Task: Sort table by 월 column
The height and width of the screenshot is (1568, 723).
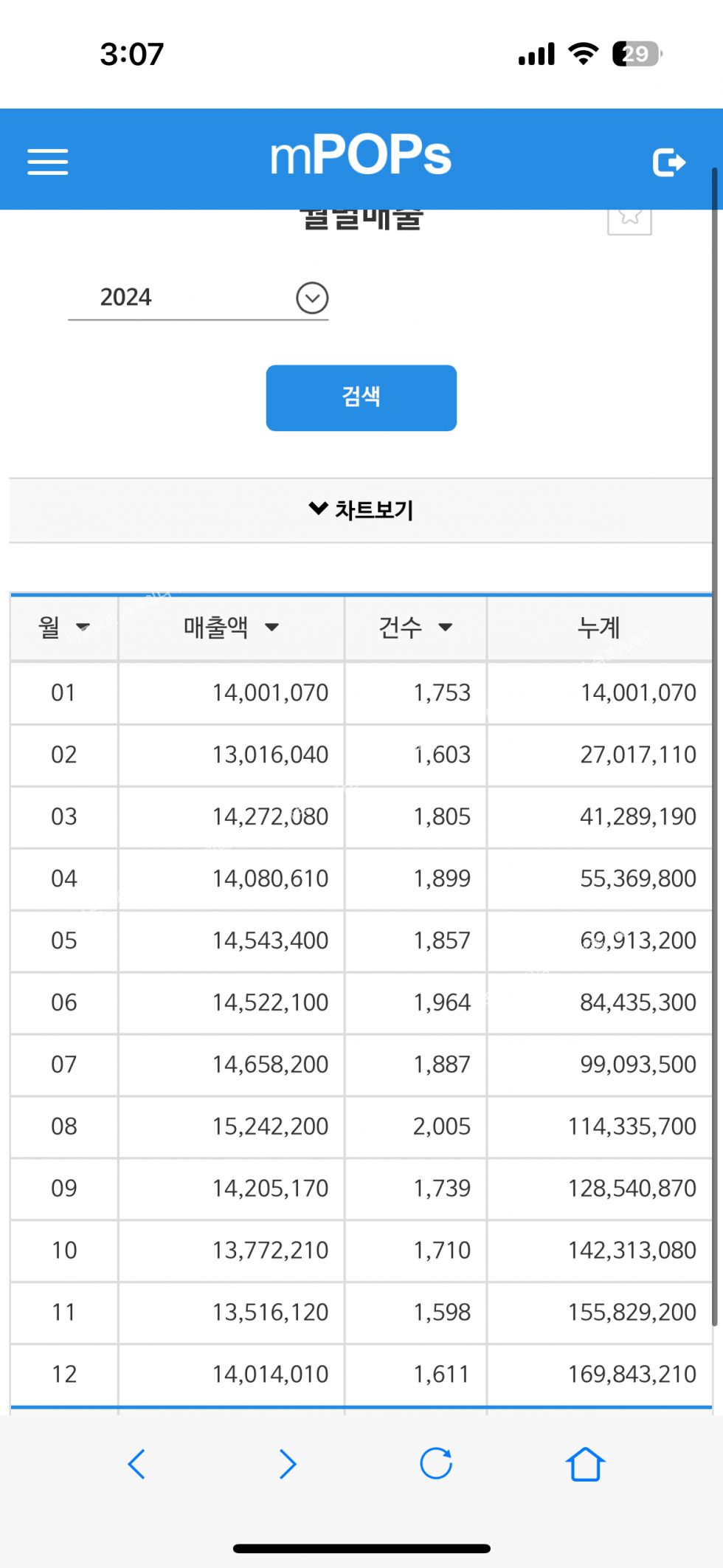Action: (64, 627)
